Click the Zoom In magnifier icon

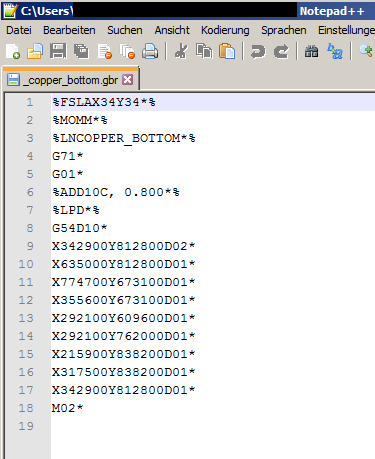[x=366, y=52]
